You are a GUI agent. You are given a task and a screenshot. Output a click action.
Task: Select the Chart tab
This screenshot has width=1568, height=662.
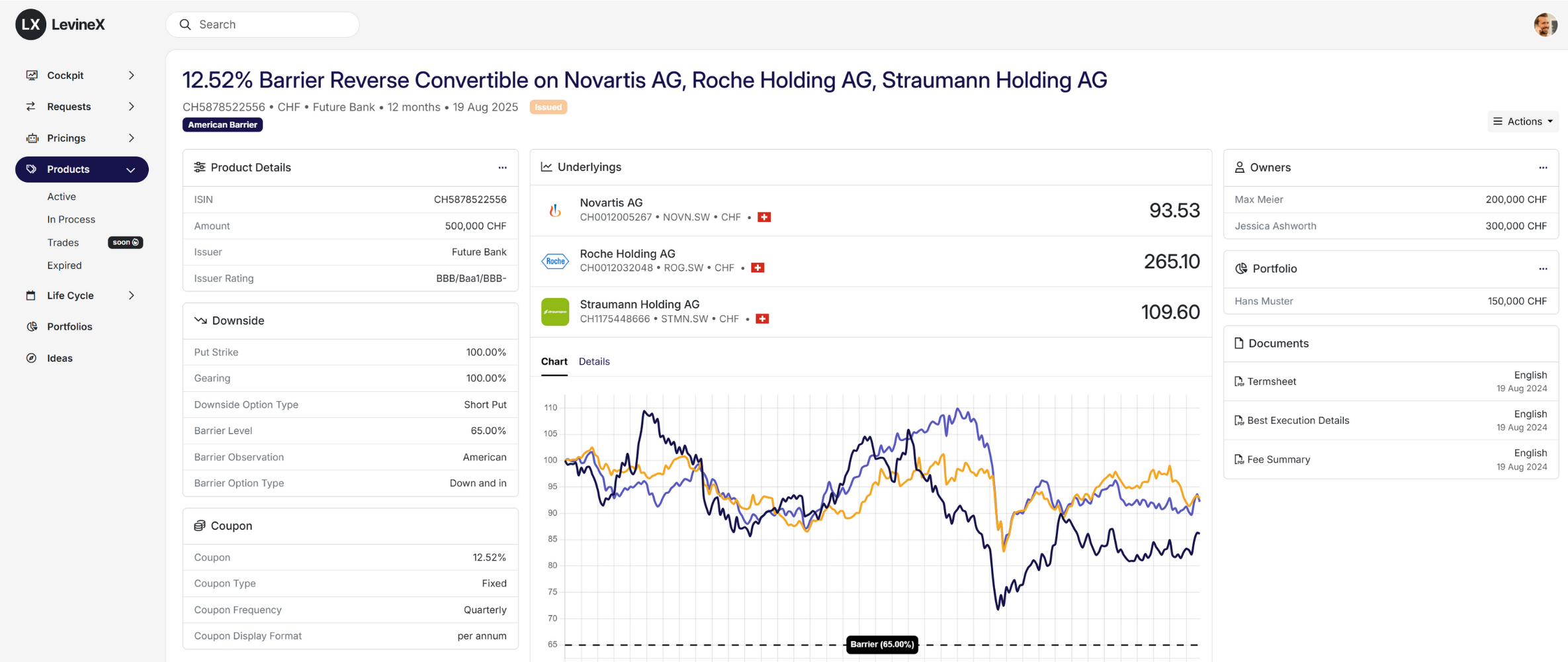[554, 361]
